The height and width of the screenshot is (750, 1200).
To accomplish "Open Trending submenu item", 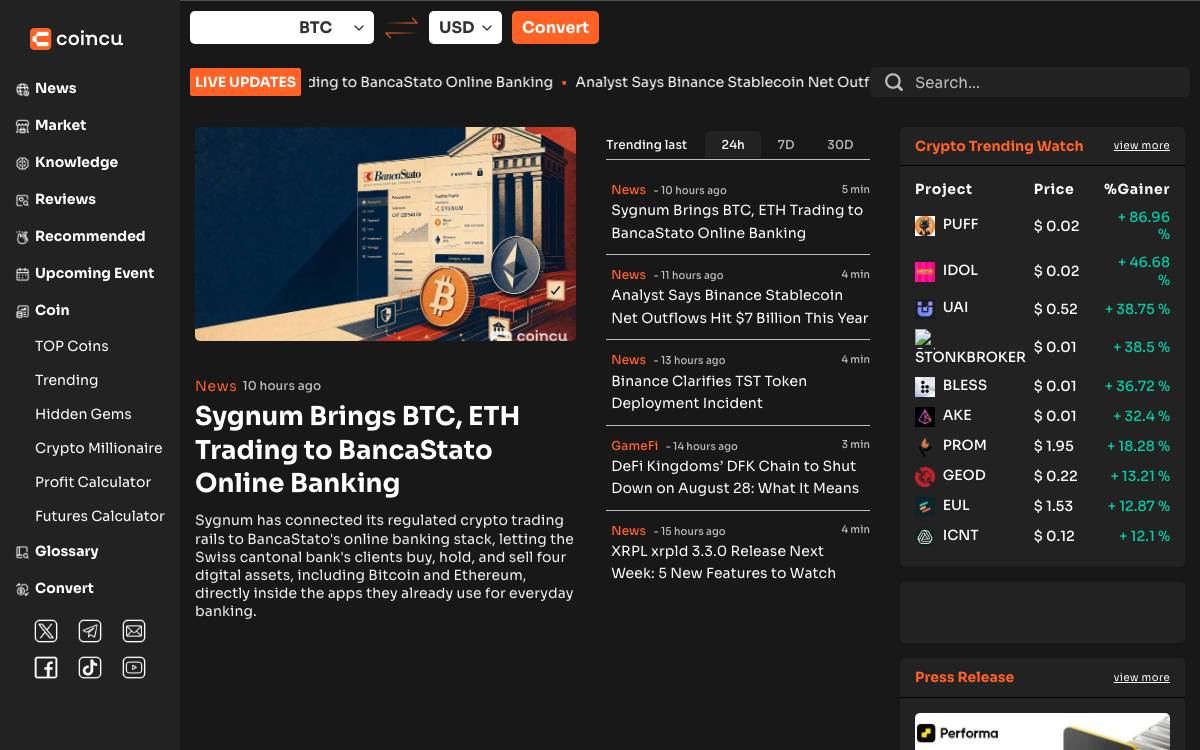I will (x=67, y=380).
